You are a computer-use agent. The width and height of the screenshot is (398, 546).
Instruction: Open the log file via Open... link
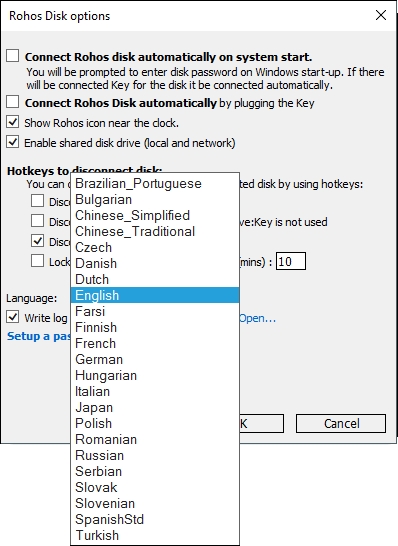257,318
